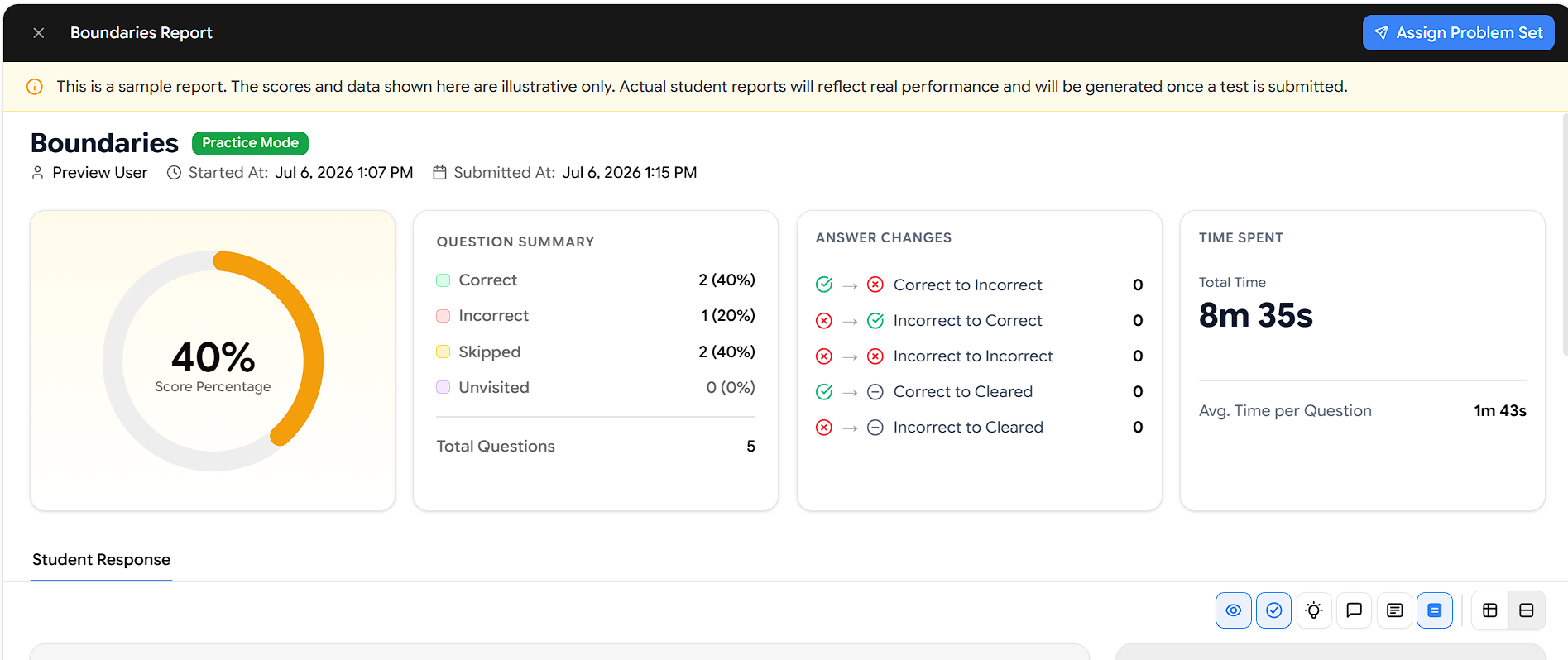The width and height of the screenshot is (1568, 660).
Task: Click the speech bubble comment icon
Action: 1354,610
